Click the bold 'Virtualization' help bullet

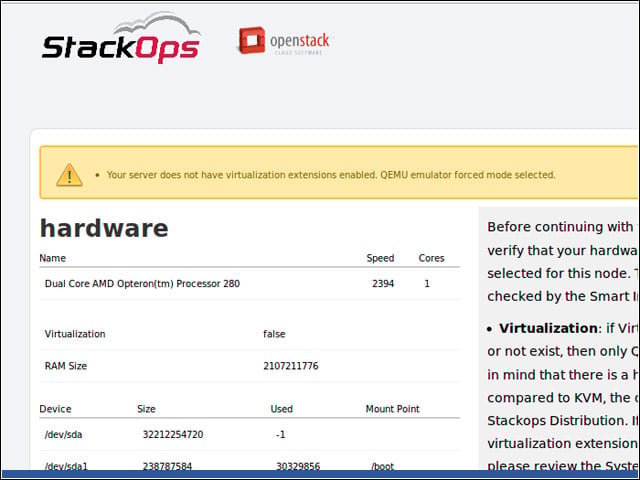[548, 328]
